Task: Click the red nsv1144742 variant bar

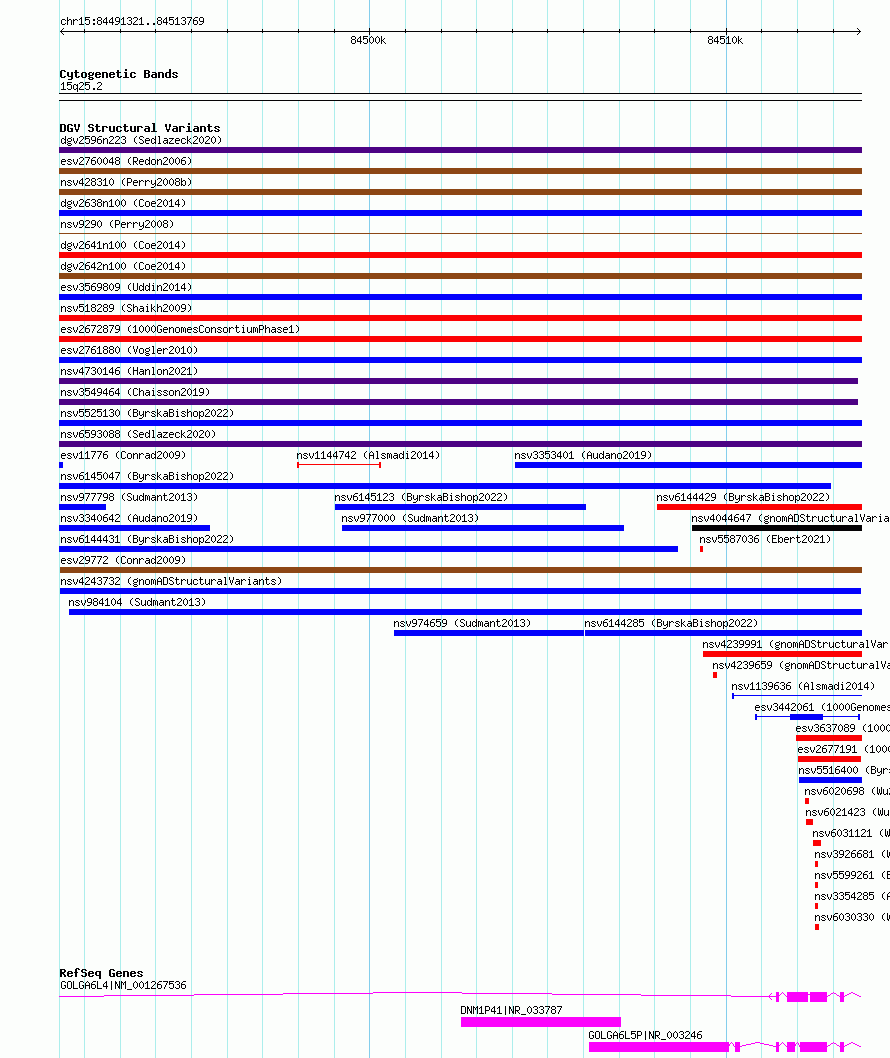Action: click(339, 465)
